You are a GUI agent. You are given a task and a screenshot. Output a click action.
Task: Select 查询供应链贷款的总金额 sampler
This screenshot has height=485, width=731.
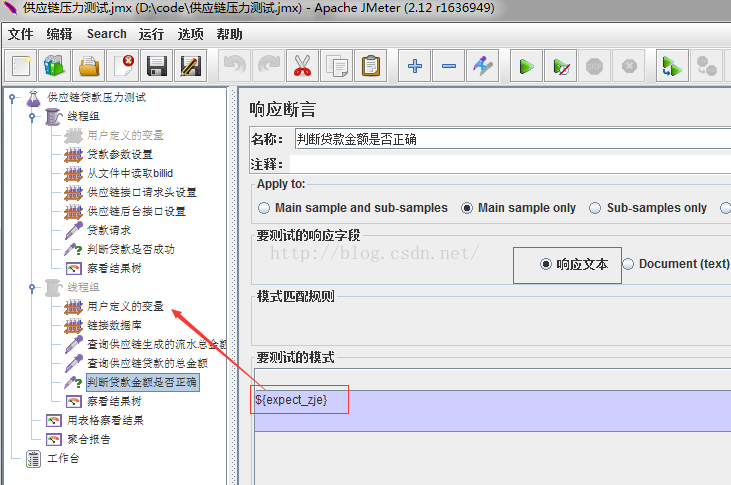point(147,363)
